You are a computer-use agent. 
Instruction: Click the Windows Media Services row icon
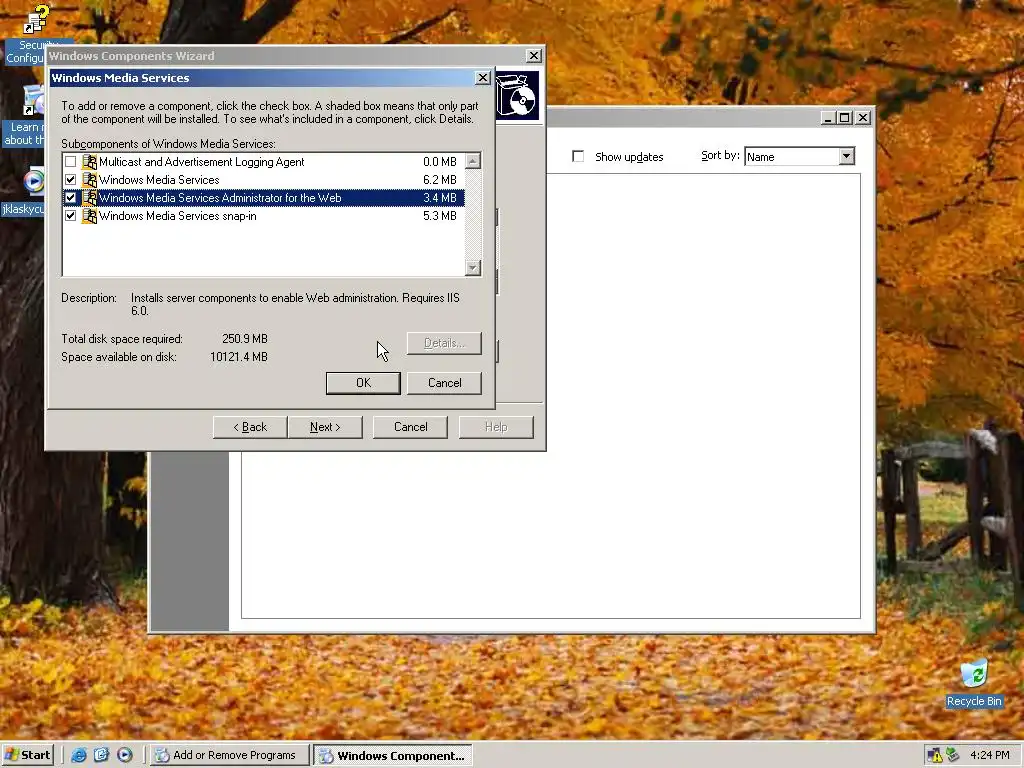pos(89,180)
